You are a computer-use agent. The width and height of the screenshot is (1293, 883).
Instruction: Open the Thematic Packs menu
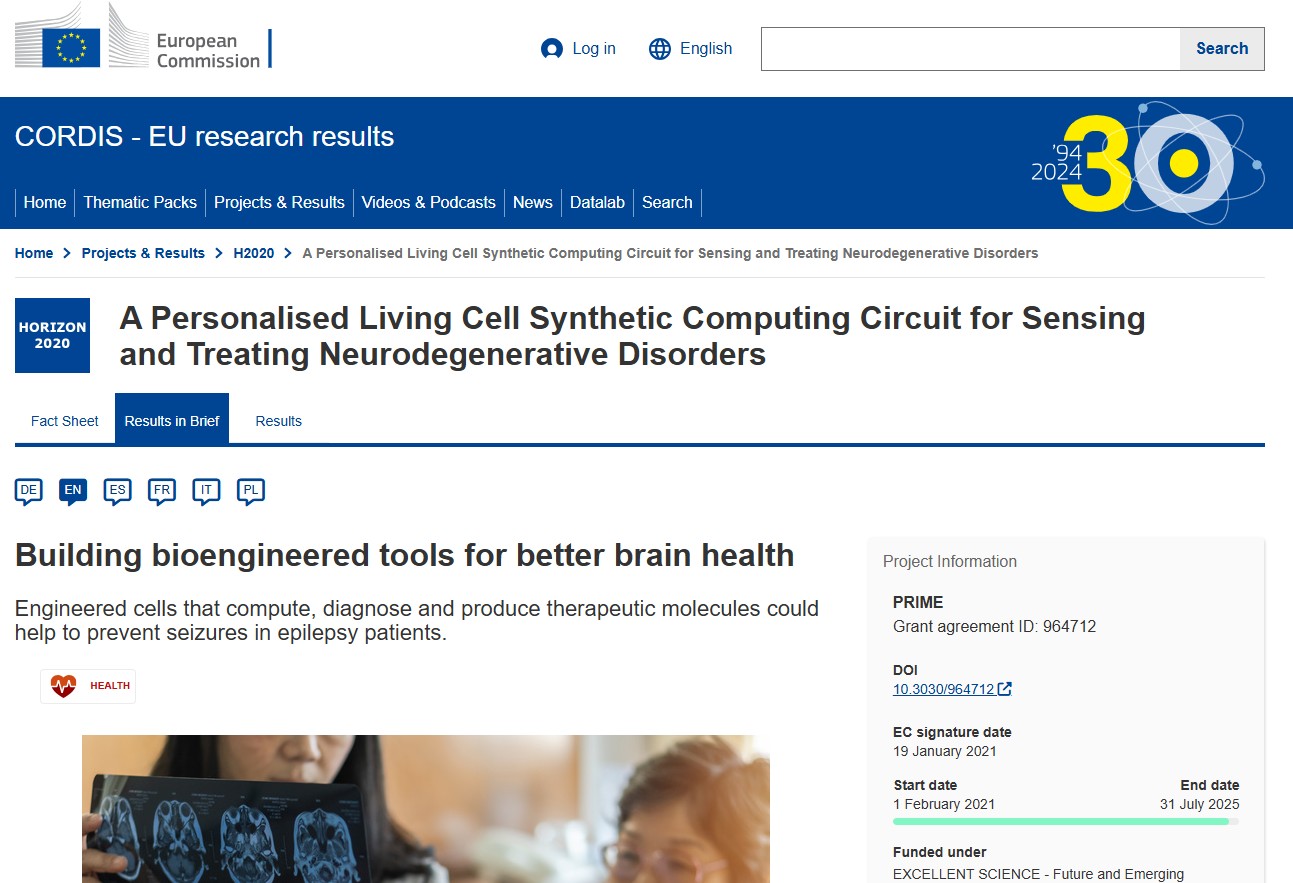(140, 202)
